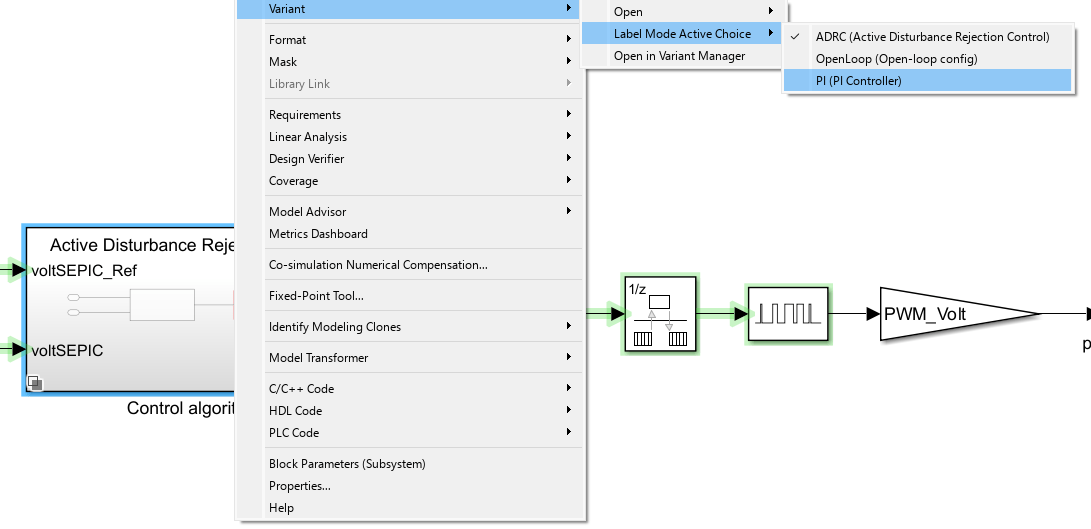The width and height of the screenshot is (1091, 529).
Task: Select the pulse generator block
Action: [788, 314]
